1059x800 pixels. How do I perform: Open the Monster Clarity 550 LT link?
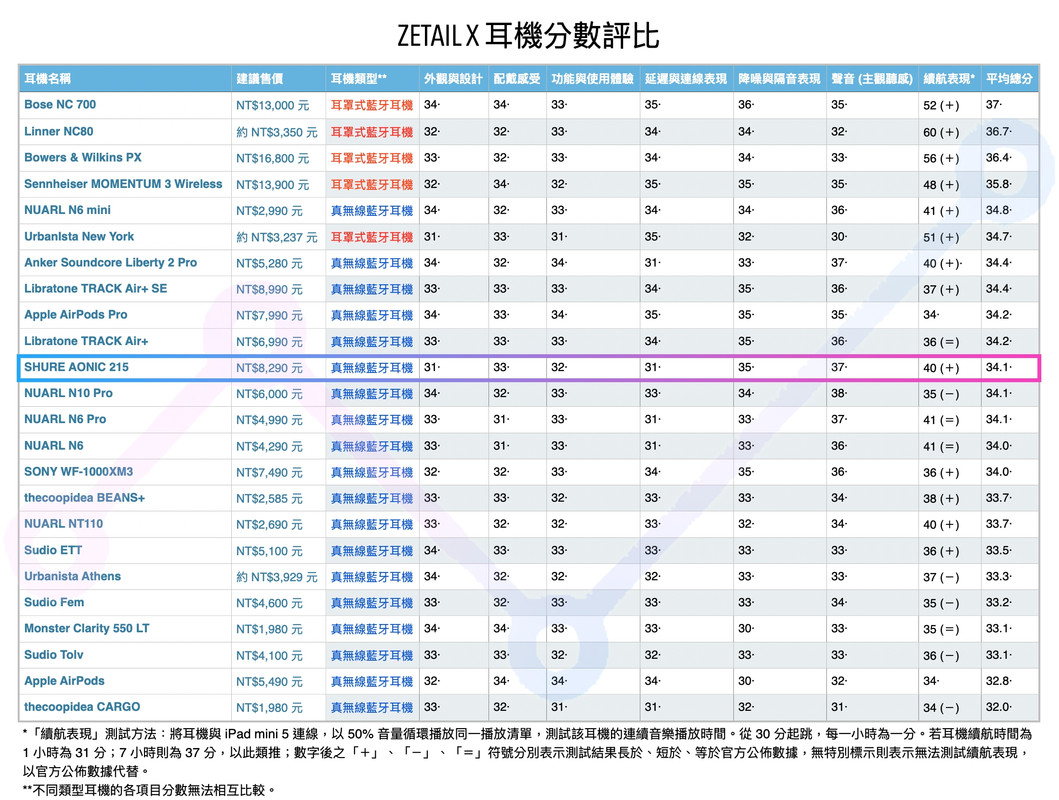86,629
